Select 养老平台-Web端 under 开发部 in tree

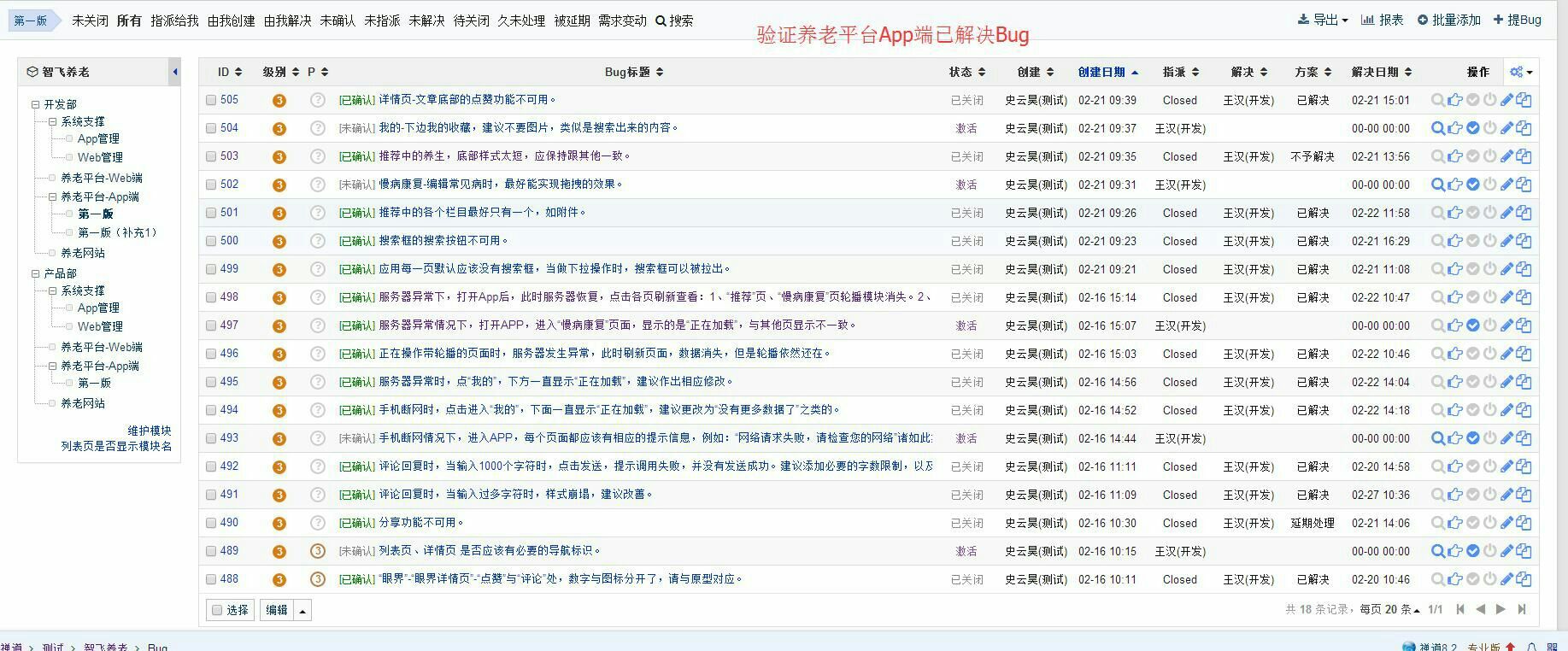[101, 178]
